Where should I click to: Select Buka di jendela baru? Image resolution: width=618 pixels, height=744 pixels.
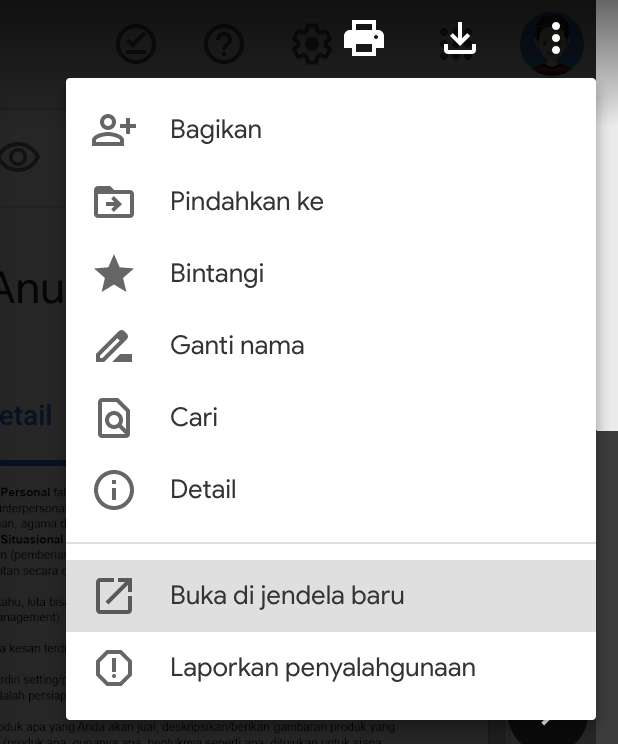pyautogui.click(x=287, y=596)
